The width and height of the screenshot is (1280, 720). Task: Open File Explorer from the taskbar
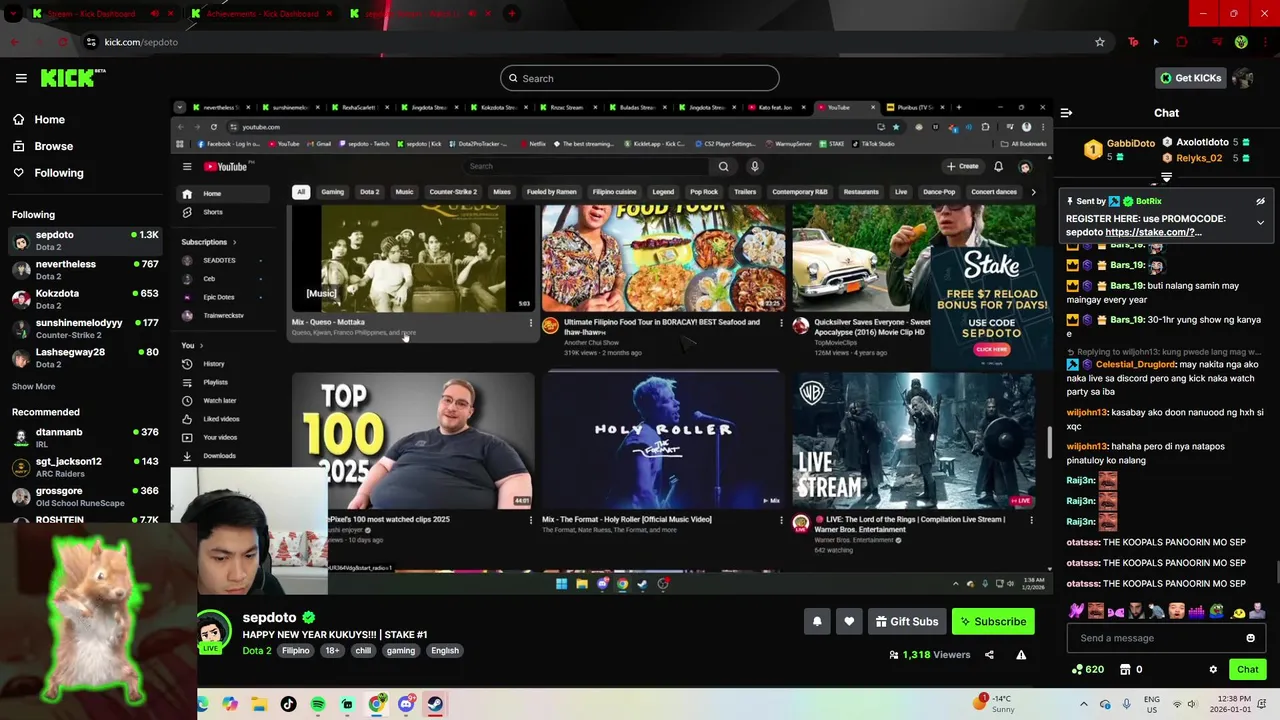[260, 704]
